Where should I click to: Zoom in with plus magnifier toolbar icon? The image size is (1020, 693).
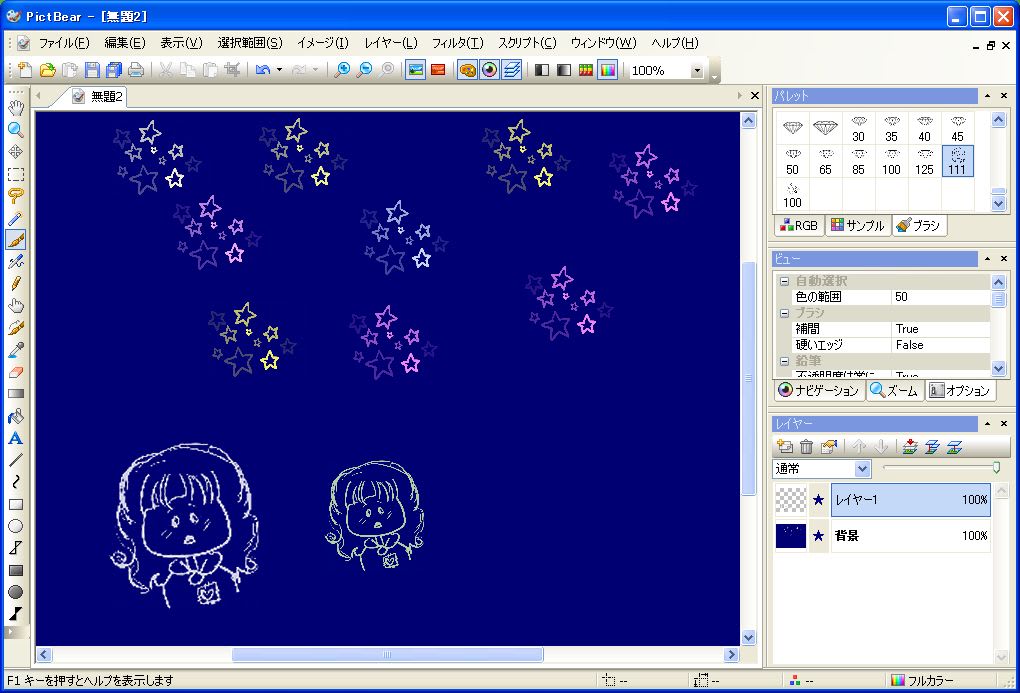pos(342,70)
